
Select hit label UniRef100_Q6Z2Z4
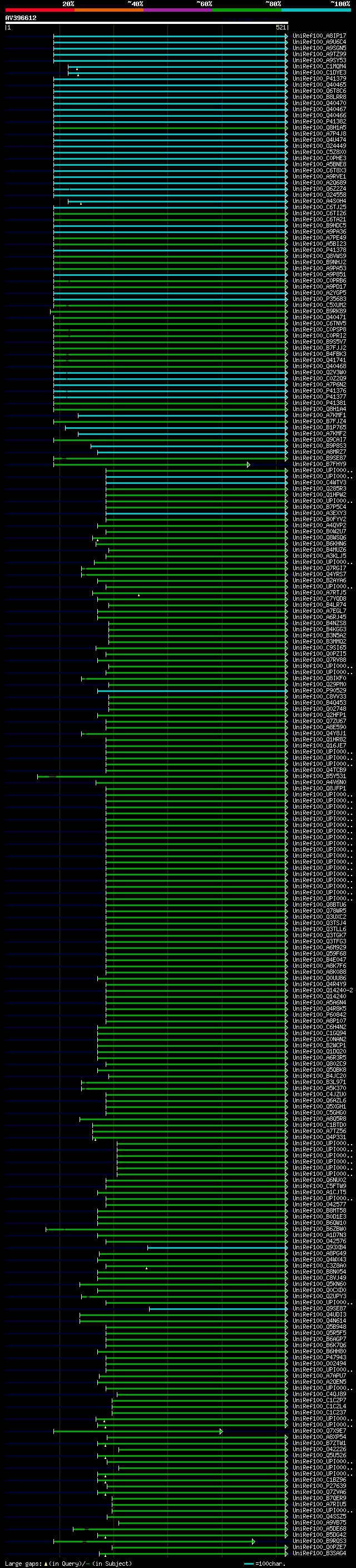(319, 189)
